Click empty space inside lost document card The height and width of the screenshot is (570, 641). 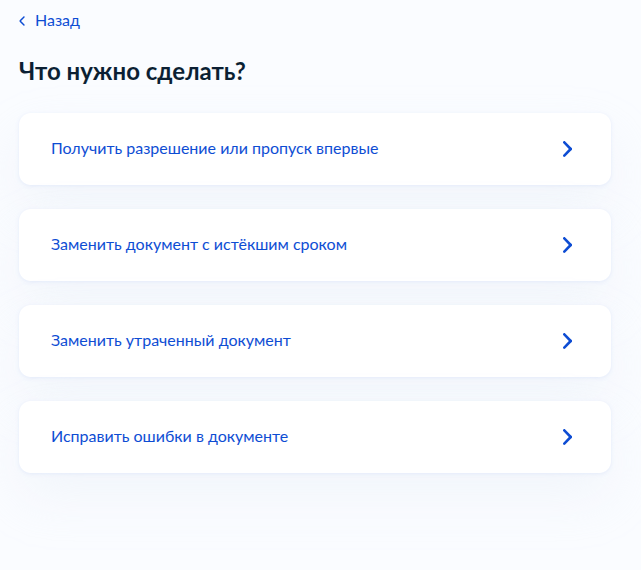pyautogui.click(x=425, y=341)
